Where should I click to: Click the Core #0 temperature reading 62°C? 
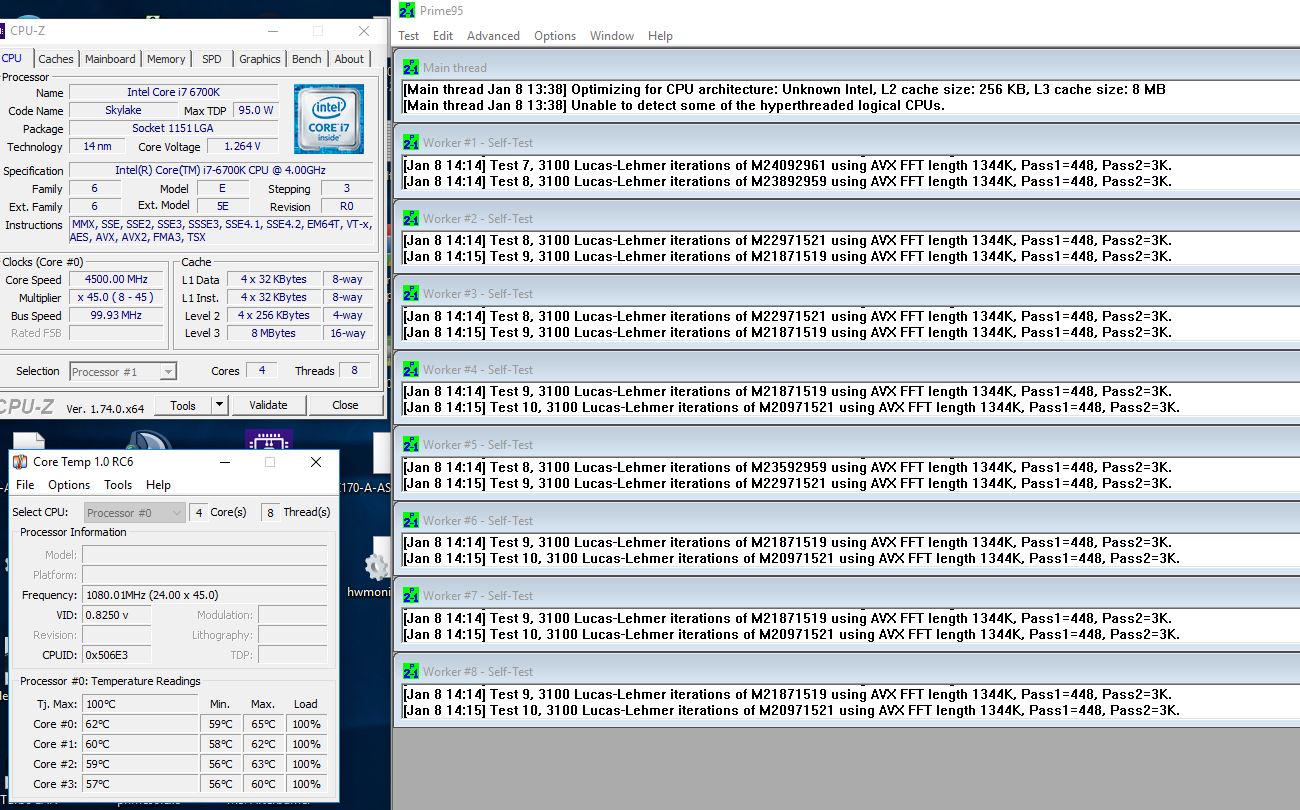pos(139,724)
